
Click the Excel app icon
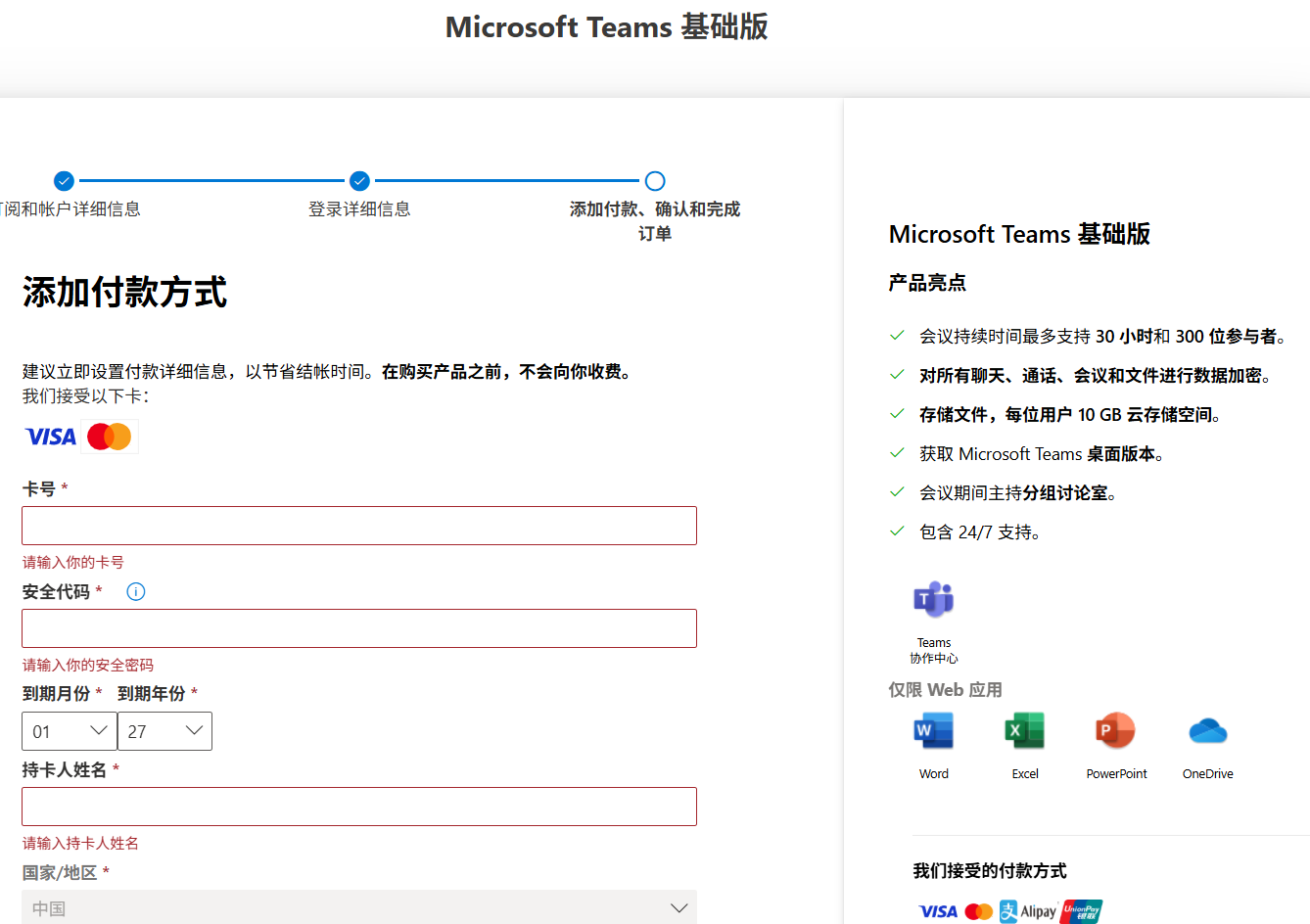[x=1025, y=731]
